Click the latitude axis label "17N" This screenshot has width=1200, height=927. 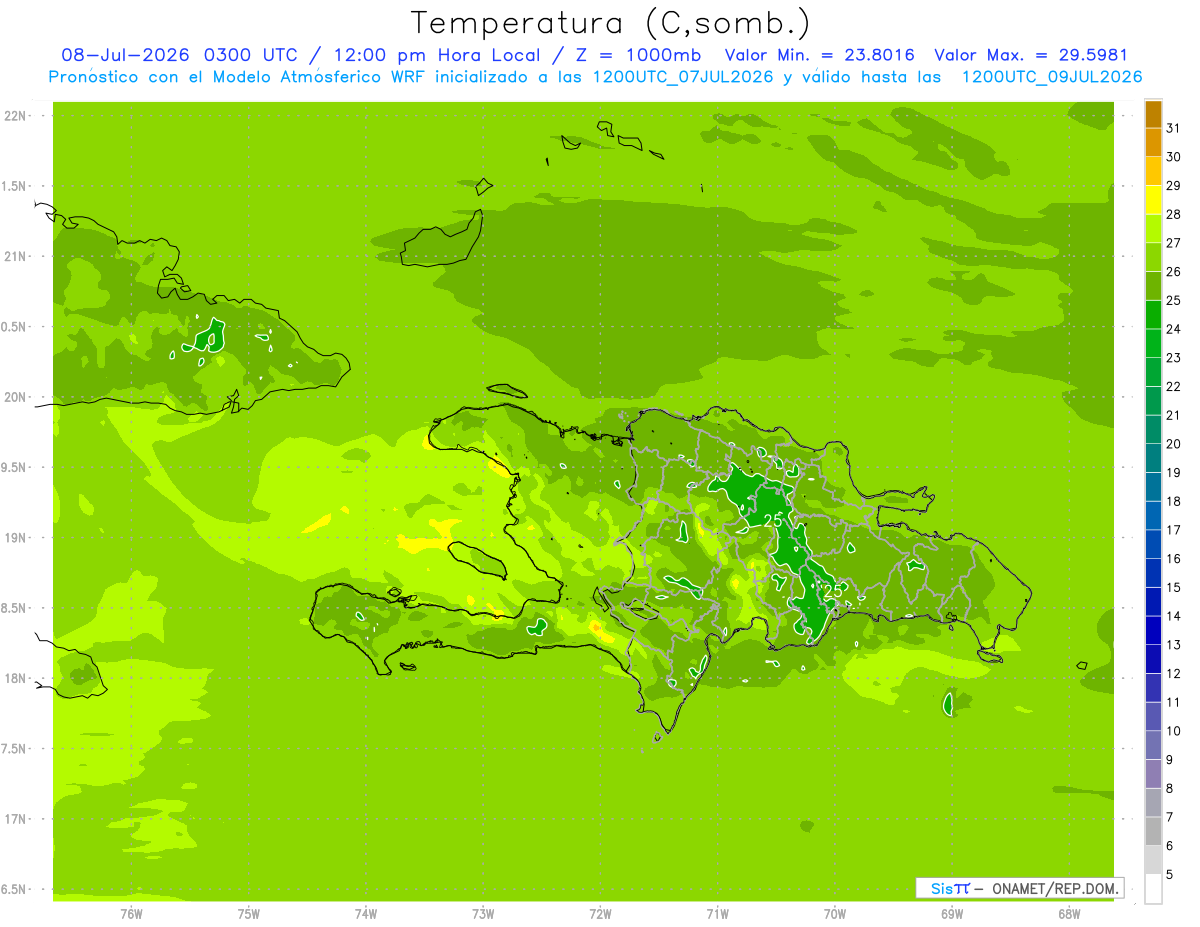pos(15,819)
